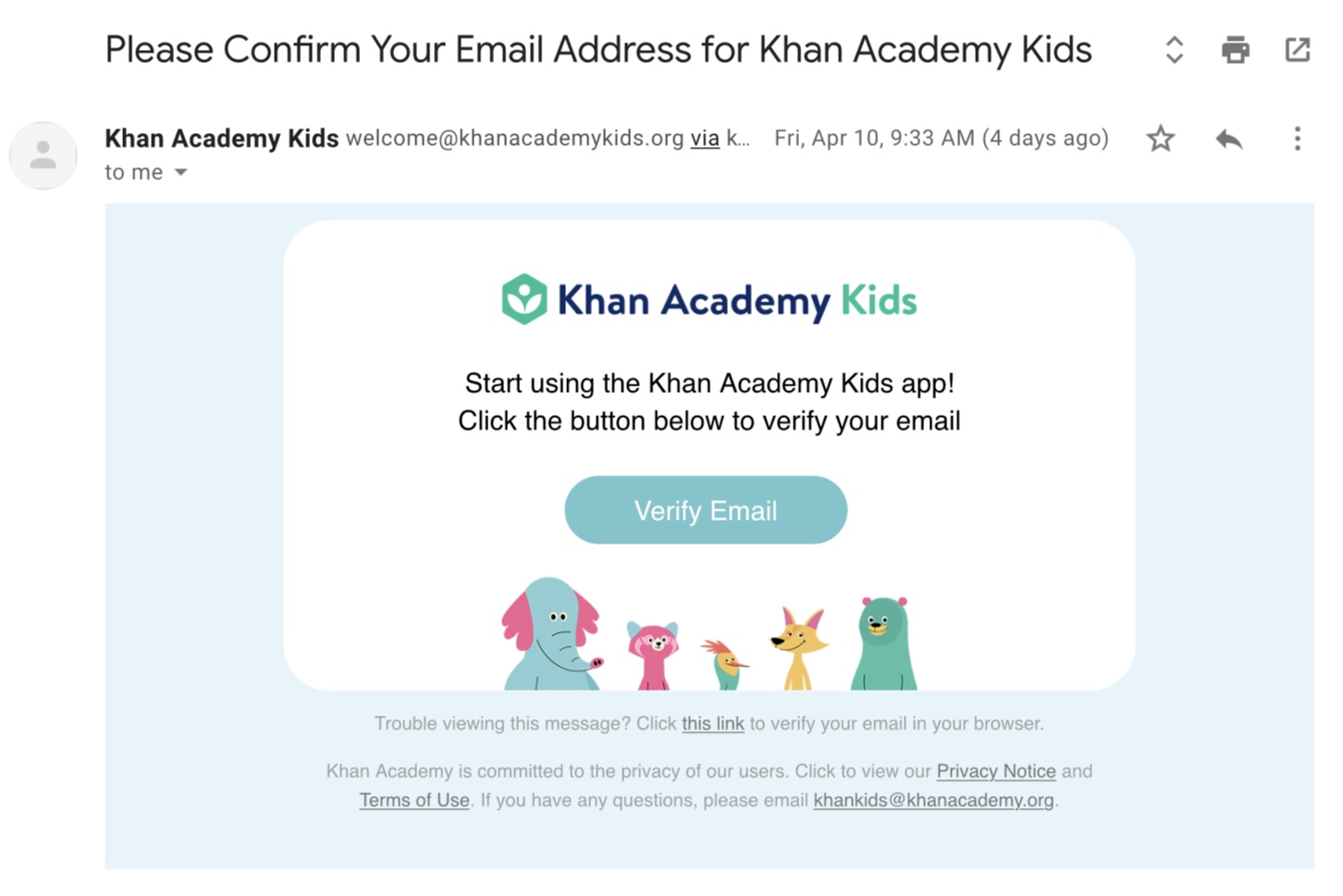The image size is (1343, 896).
Task: Print the email using printer icon
Action: [x=1235, y=50]
